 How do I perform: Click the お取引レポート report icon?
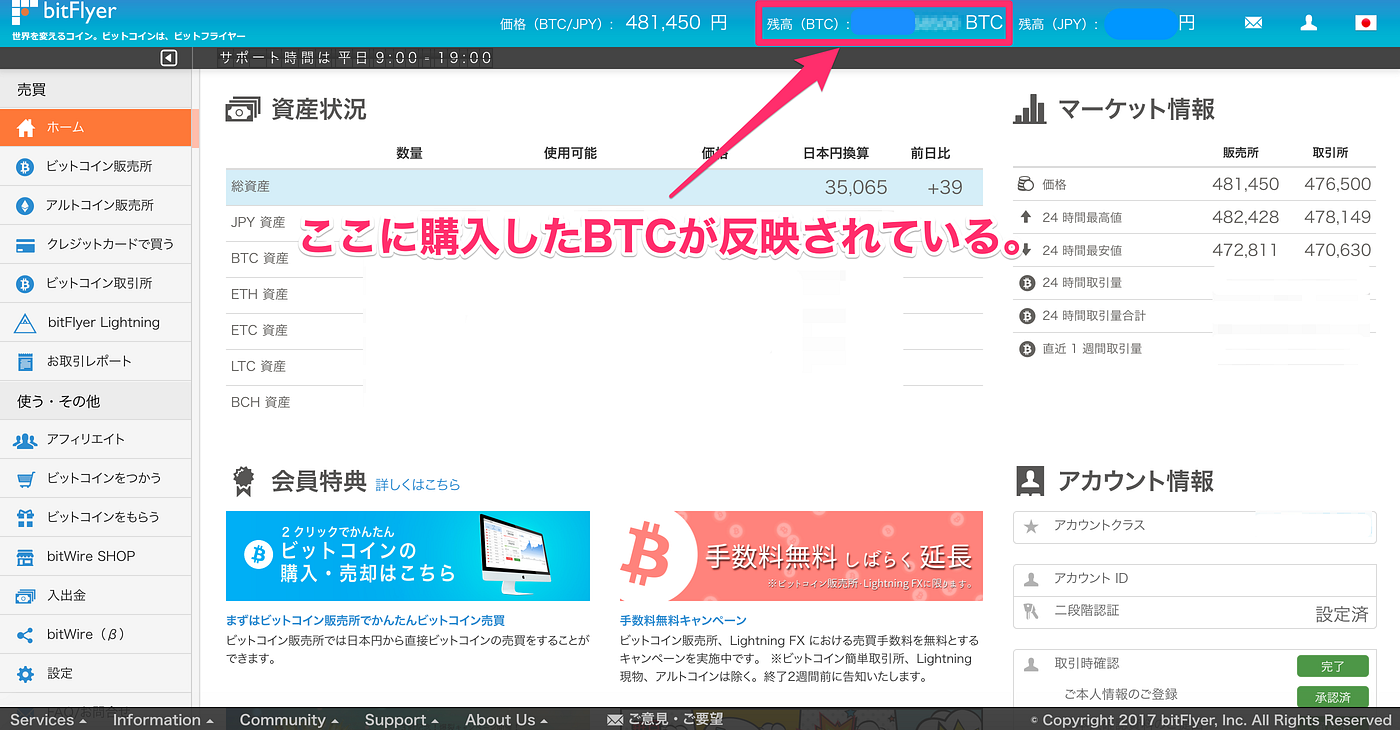click(26, 361)
